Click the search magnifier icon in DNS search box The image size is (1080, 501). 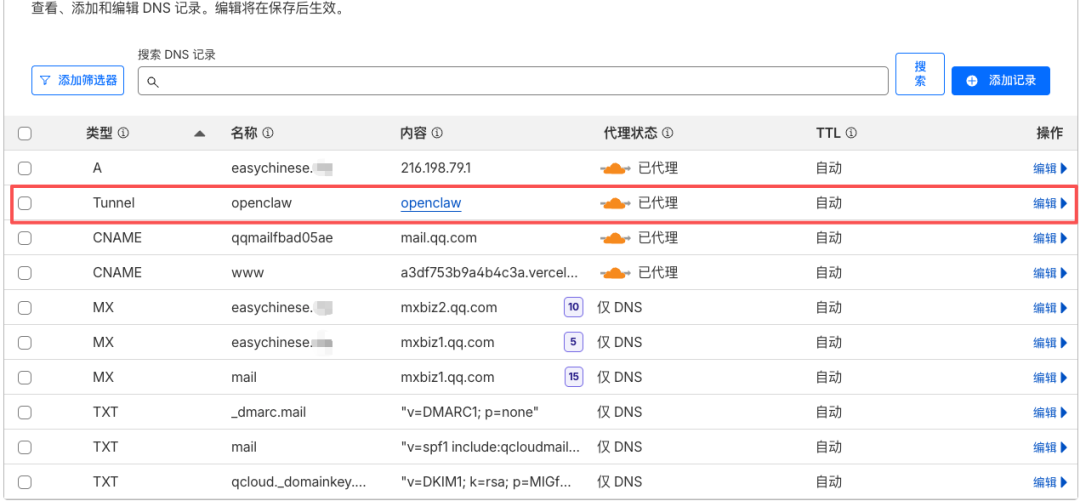(x=153, y=82)
